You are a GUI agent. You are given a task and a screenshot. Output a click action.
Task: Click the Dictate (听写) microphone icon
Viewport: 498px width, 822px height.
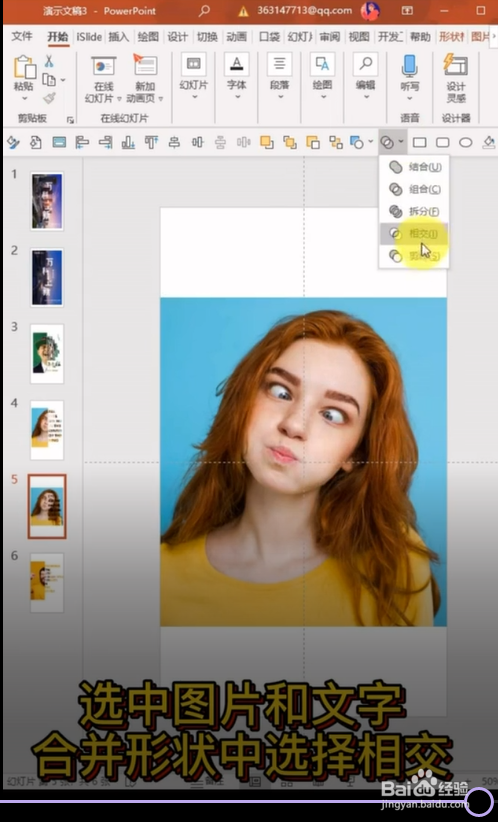tap(409, 66)
